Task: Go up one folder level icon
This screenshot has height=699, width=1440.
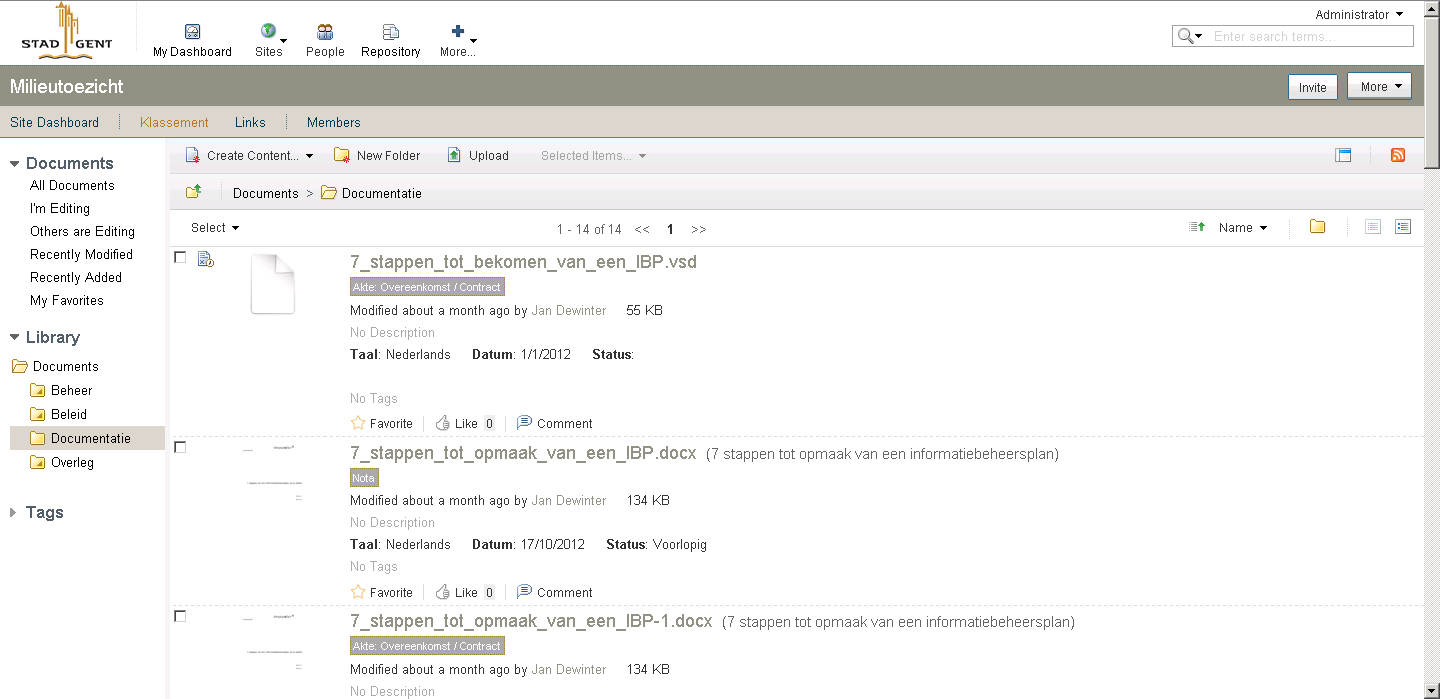Action: [x=194, y=192]
